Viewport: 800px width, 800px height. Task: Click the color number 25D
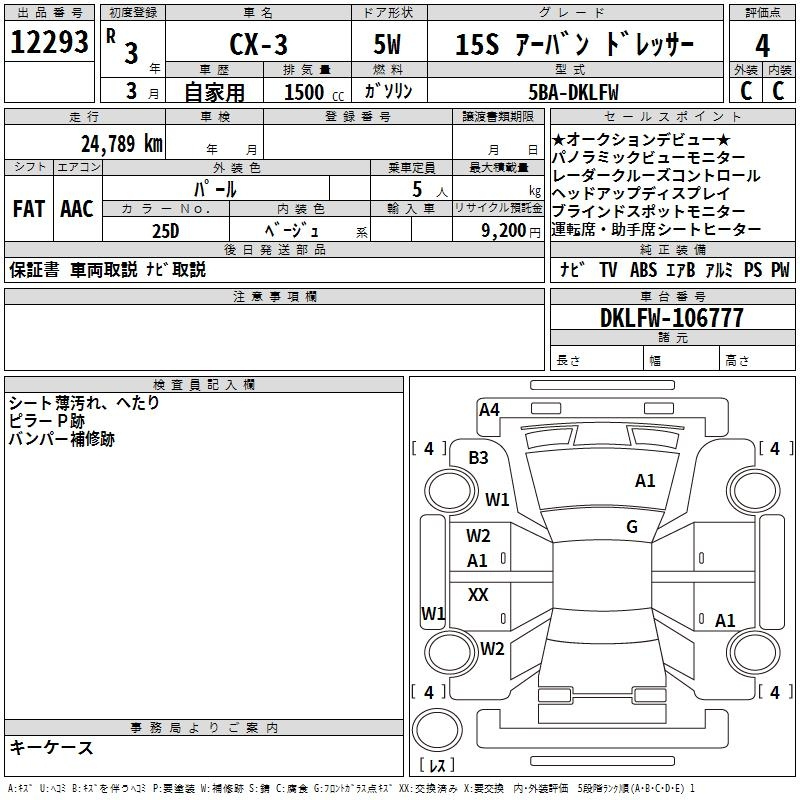pyautogui.click(x=166, y=230)
